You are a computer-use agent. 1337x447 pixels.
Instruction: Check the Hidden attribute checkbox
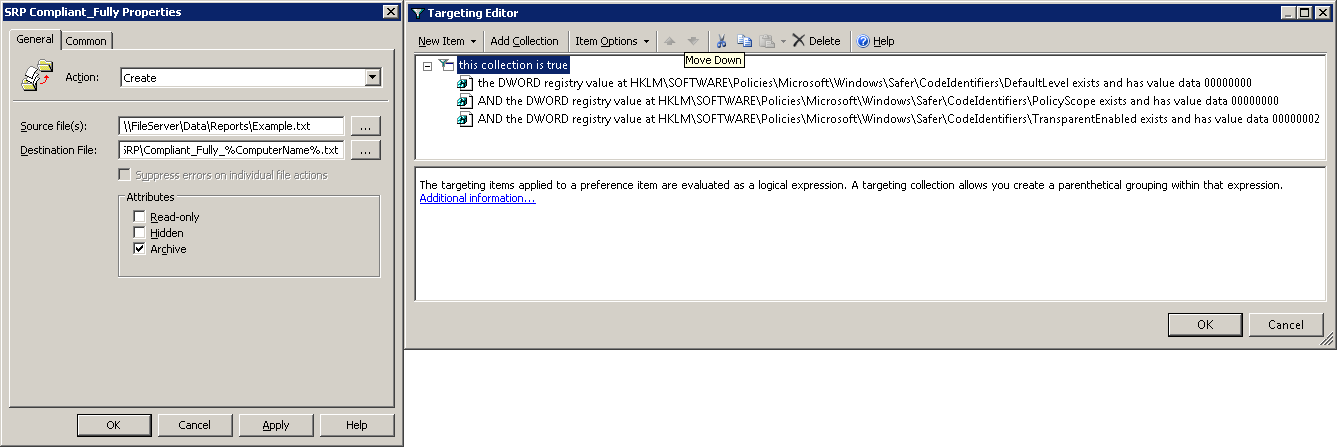pyautogui.click(x=140, y=233)
